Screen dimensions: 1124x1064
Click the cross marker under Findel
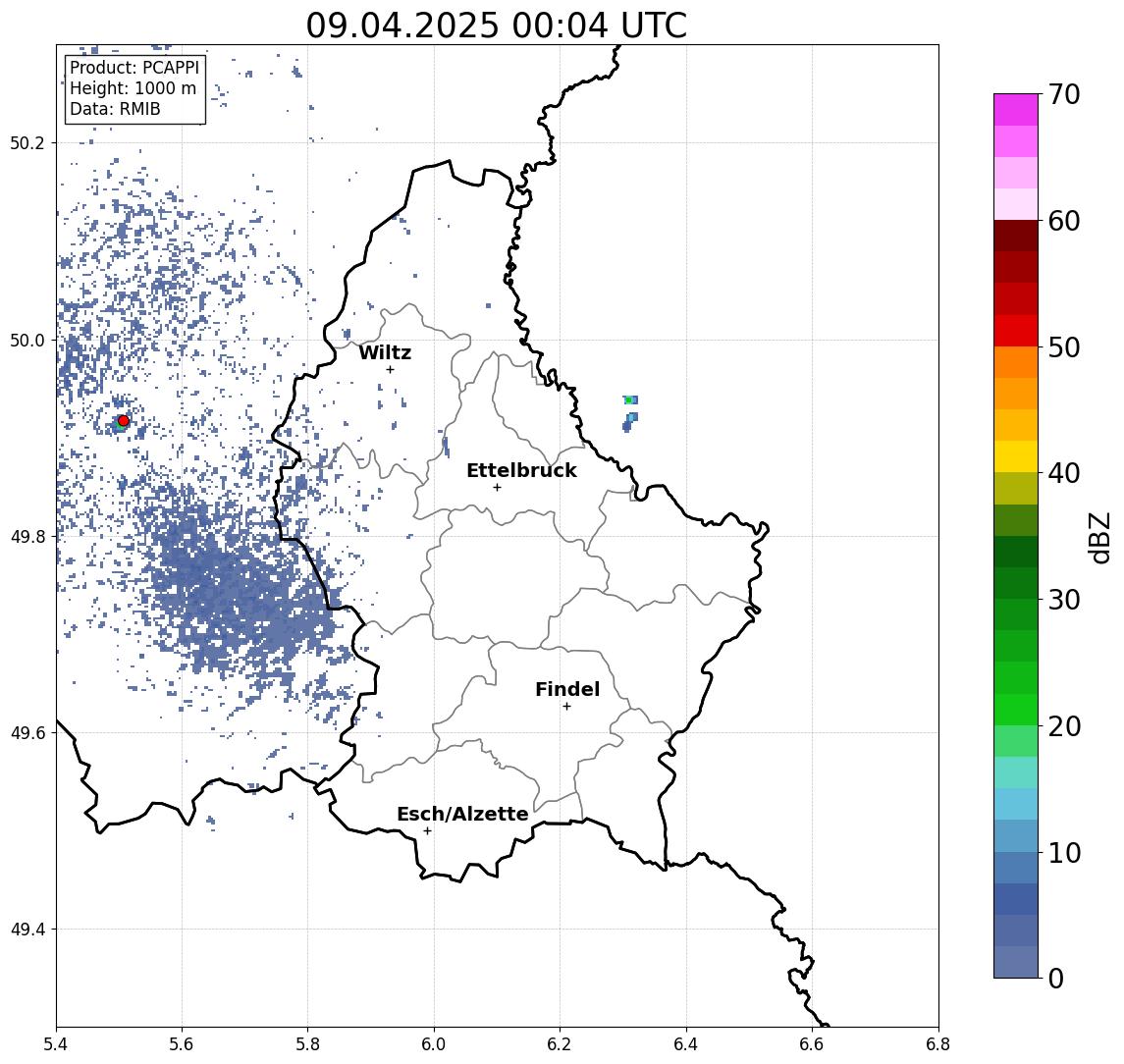pos(566,707)
